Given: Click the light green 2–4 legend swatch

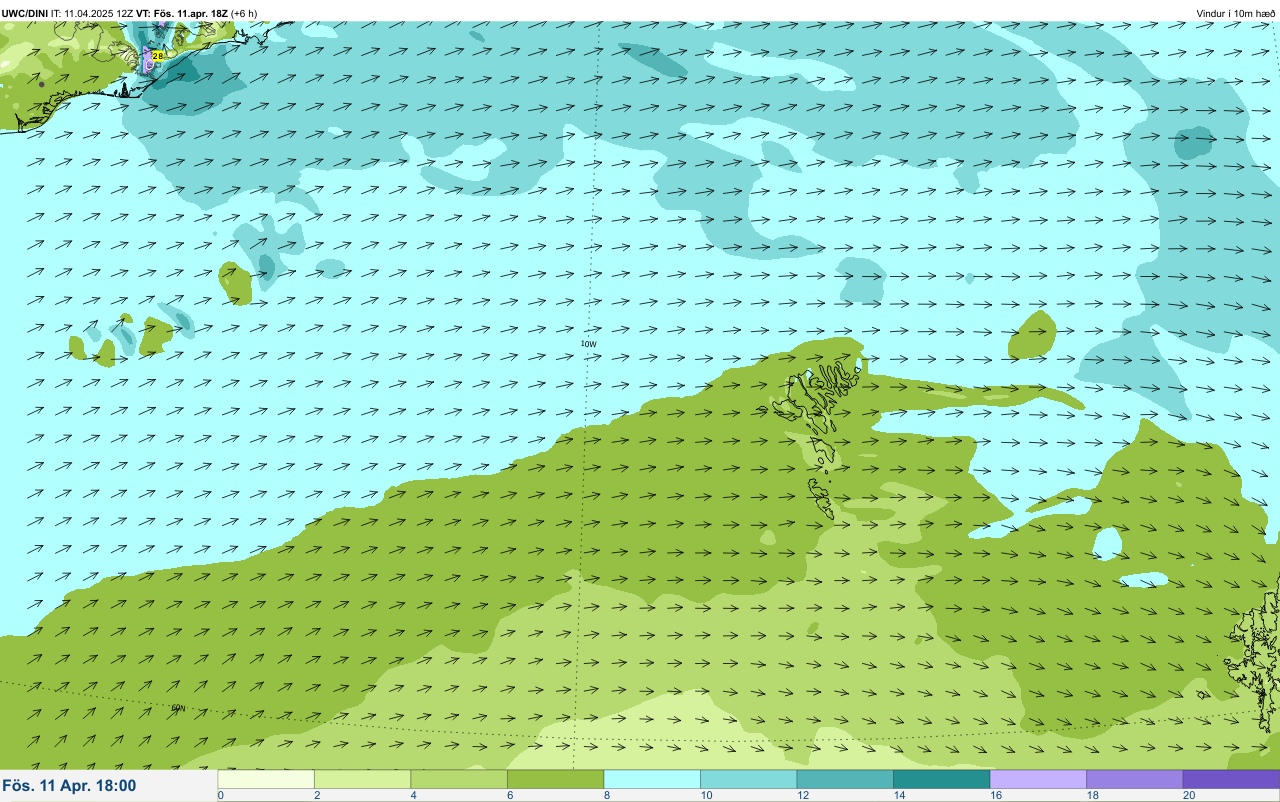Looking at the screenshot, I should coord(362,779).
